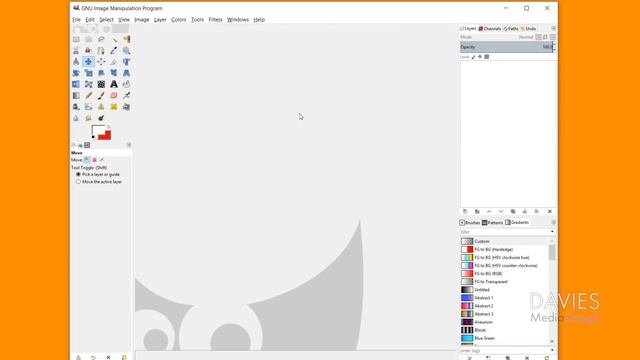Select the Scale tool
Viewport: 640px width, 360px height.
coord(88,73)
